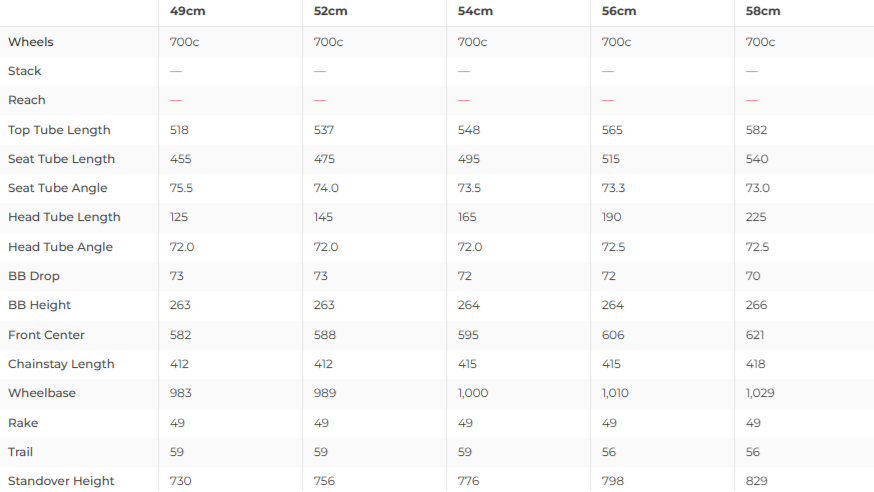Click the Head Tube Length label

pyautogui.click(x=64, y=217)
